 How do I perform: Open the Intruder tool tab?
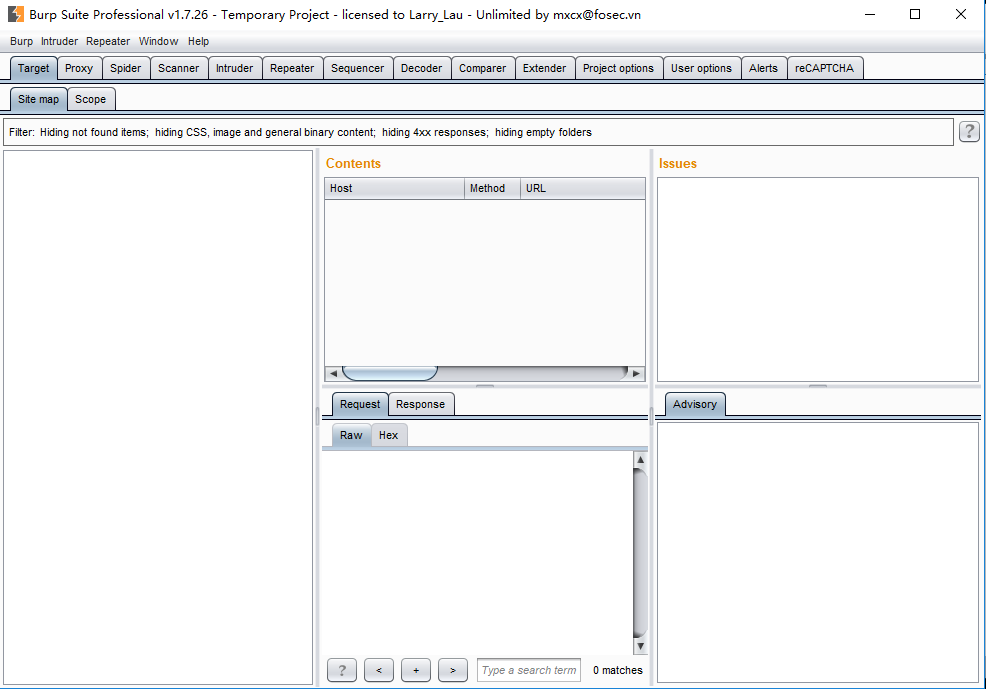click(235, 68)
